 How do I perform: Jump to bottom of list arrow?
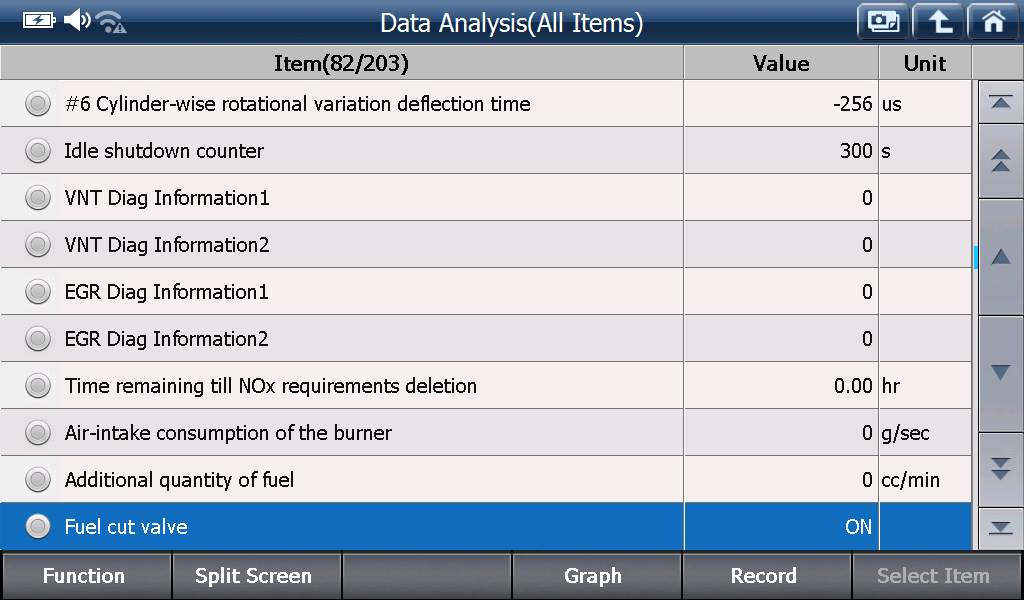[1000, 528]
